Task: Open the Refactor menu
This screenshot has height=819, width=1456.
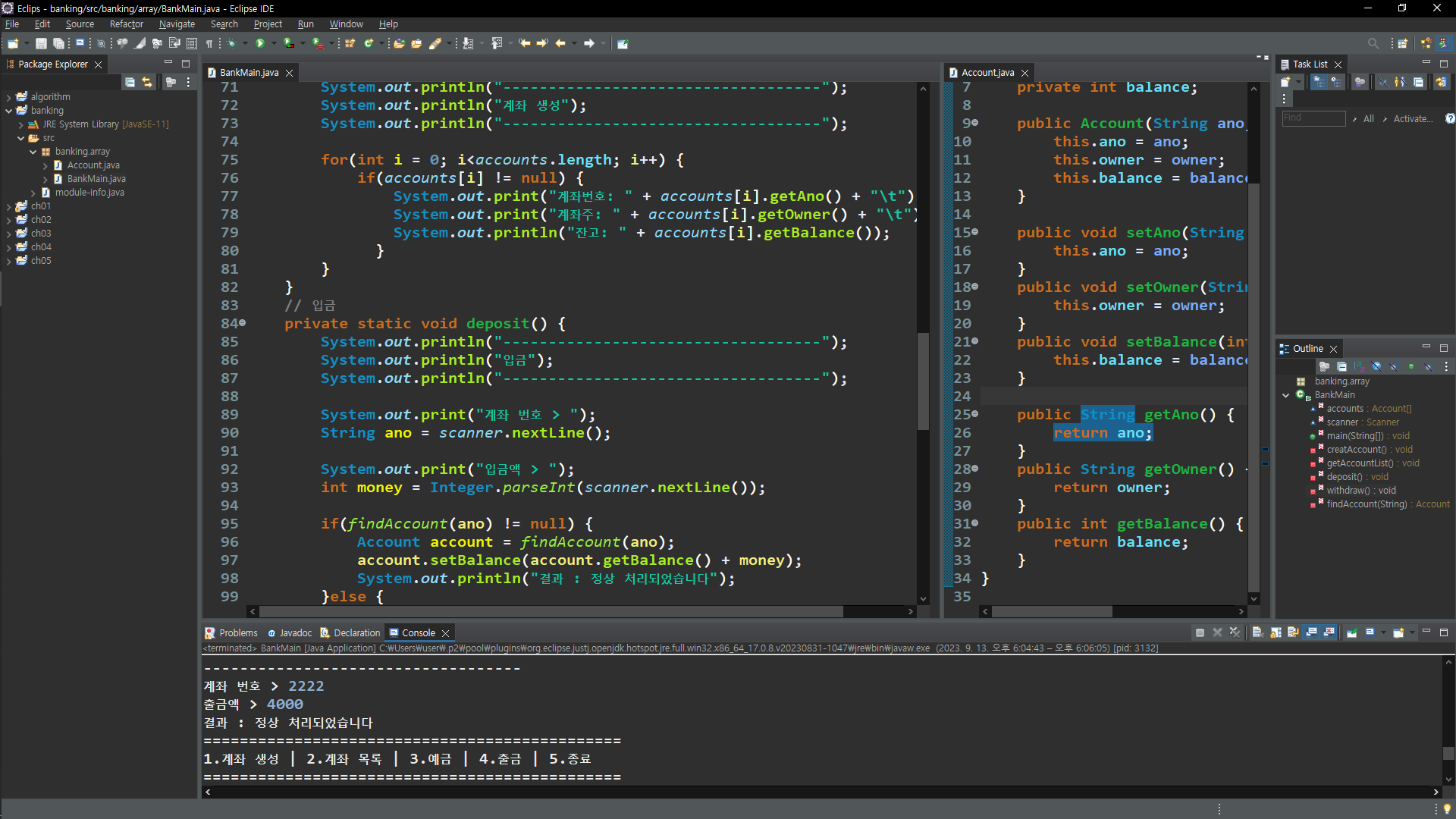Action: 126,24
